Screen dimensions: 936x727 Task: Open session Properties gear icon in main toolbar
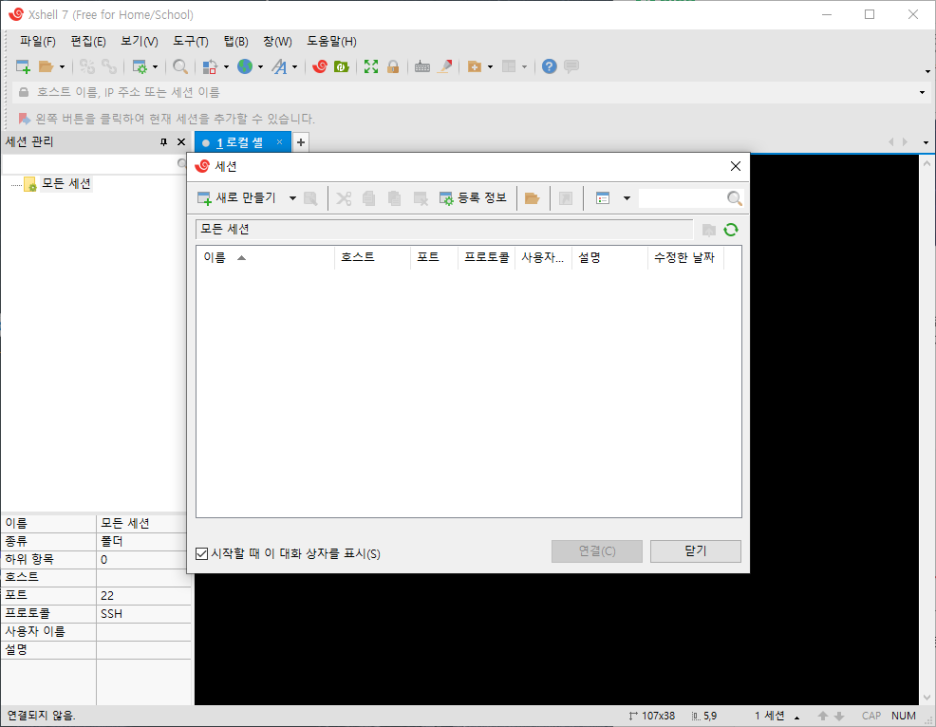(140, 66)
